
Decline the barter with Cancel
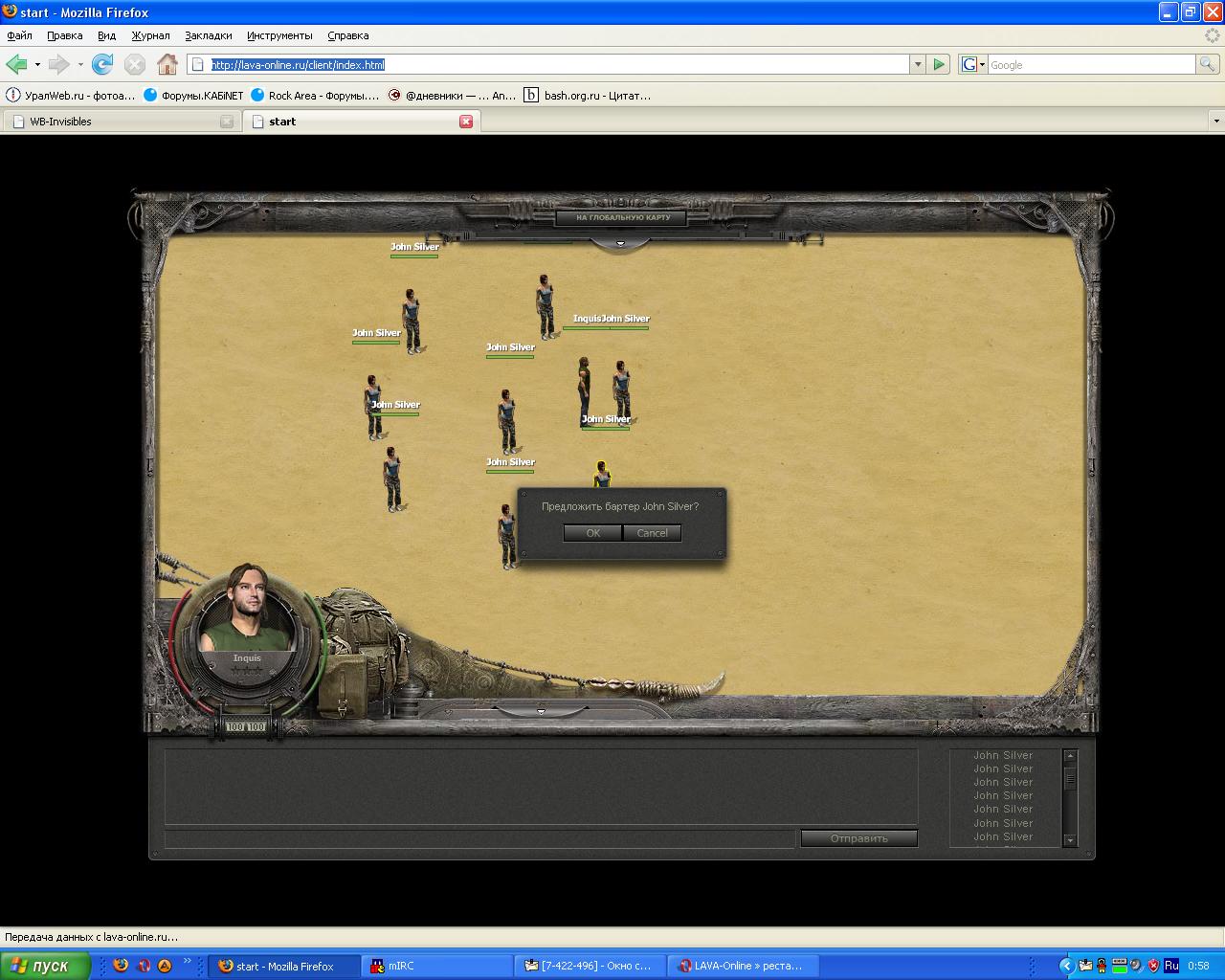[x=652, y=533]
